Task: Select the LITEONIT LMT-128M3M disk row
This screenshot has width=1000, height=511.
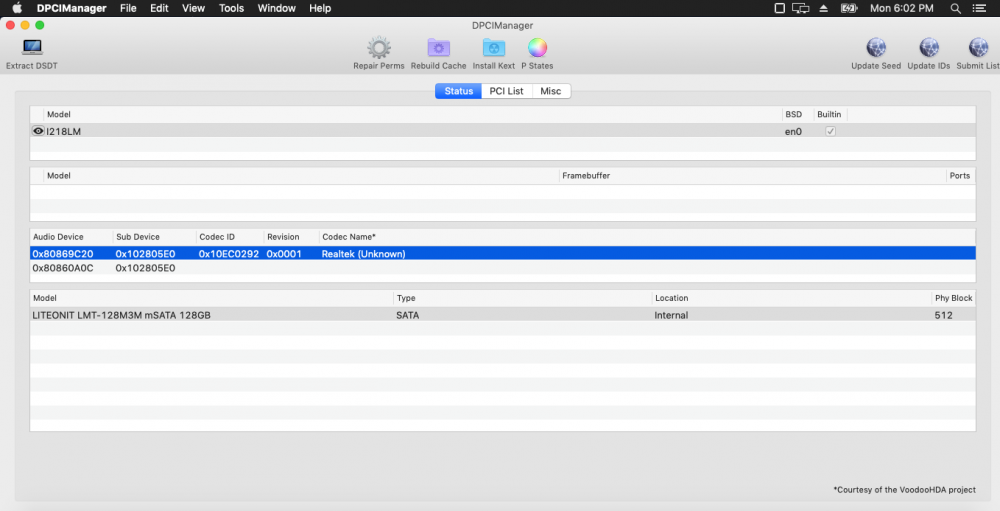Action: pyautogui.click(x=122, y=315)
